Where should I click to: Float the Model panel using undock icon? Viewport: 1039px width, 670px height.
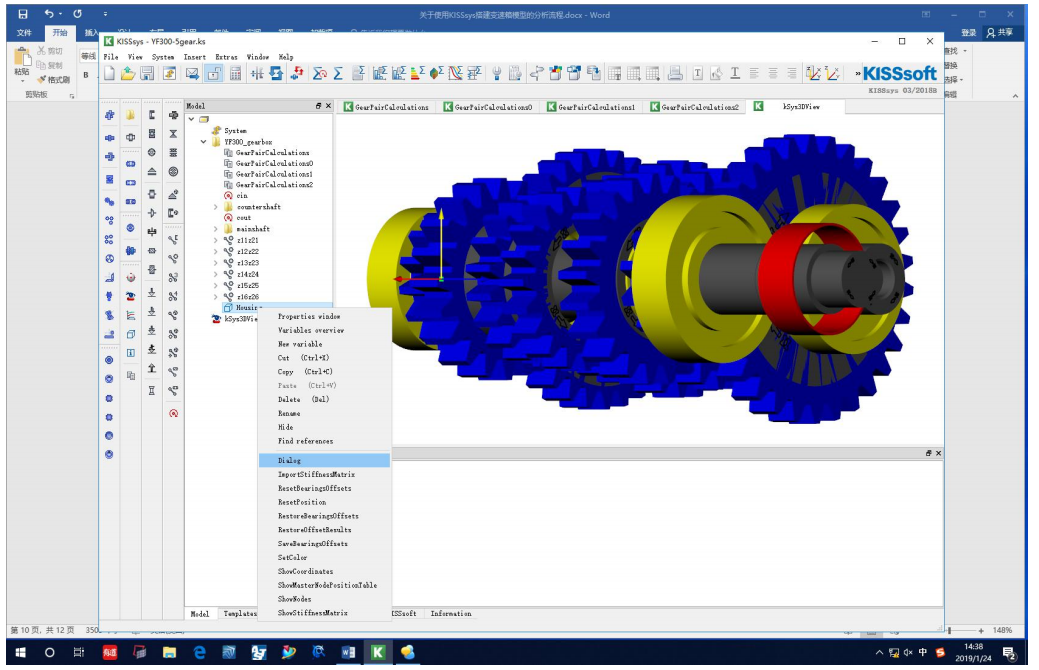(319, 106)
